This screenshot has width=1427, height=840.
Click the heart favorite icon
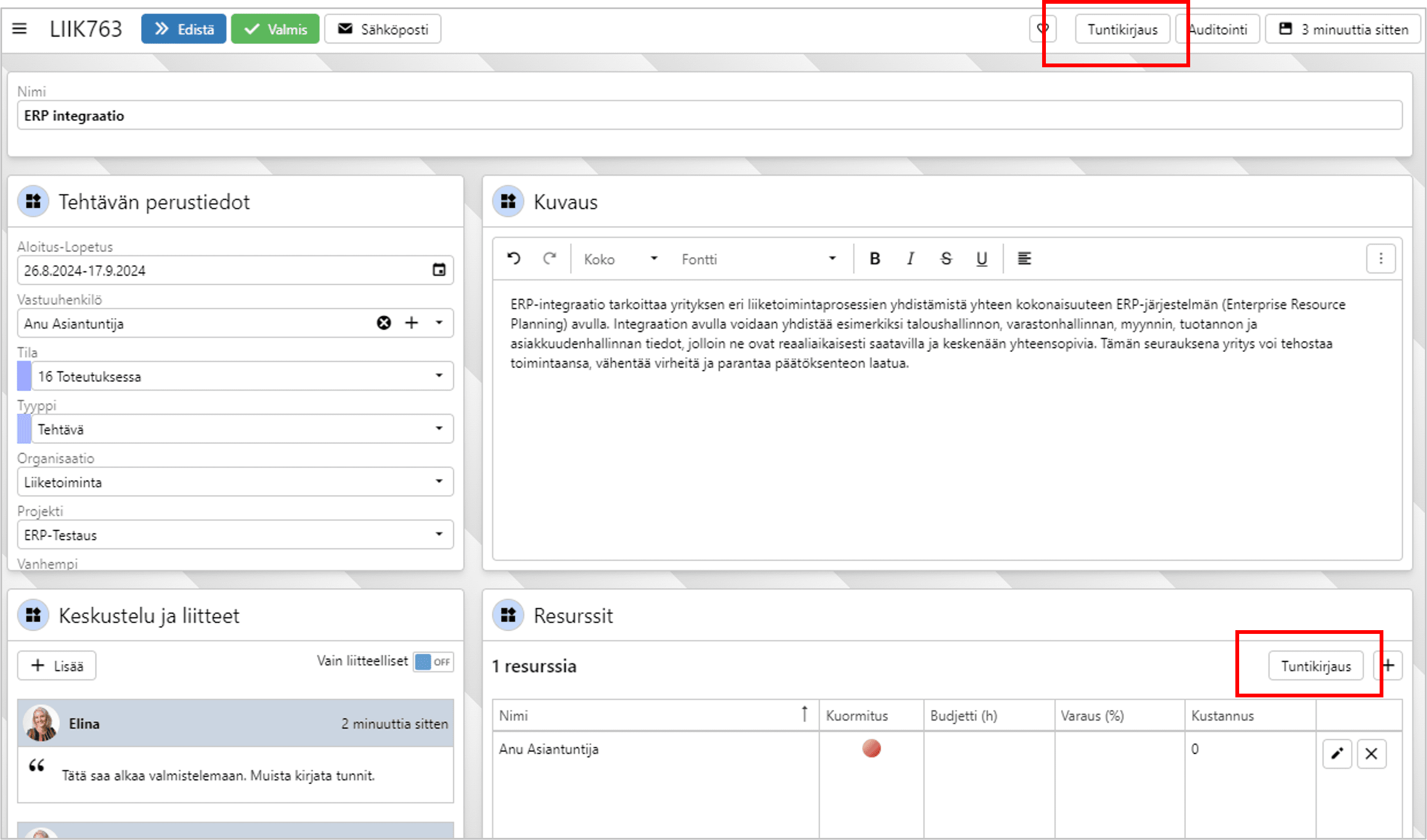coord(1043,29)
